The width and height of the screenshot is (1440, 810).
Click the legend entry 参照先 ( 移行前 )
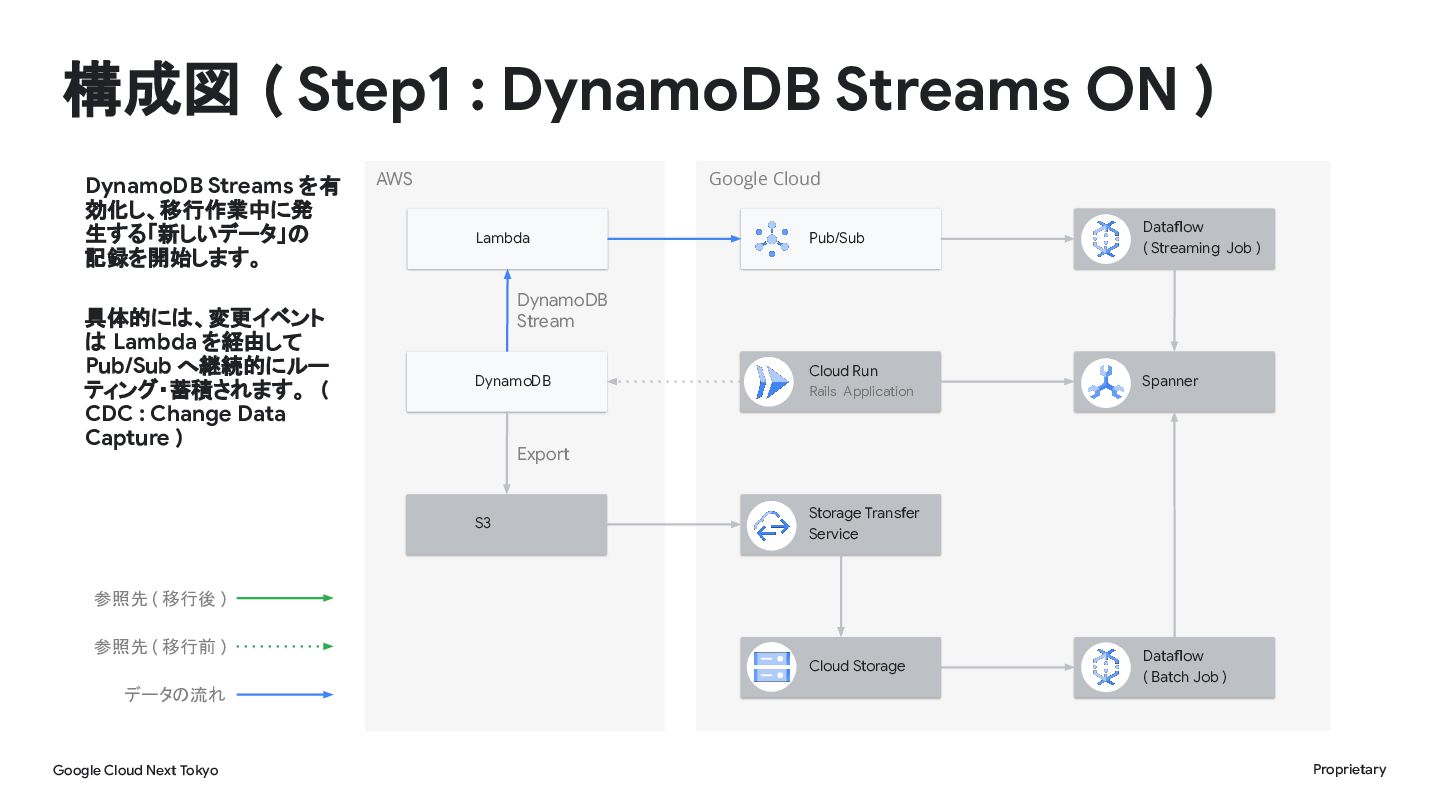pyautogui.click(x=161, y=647)
